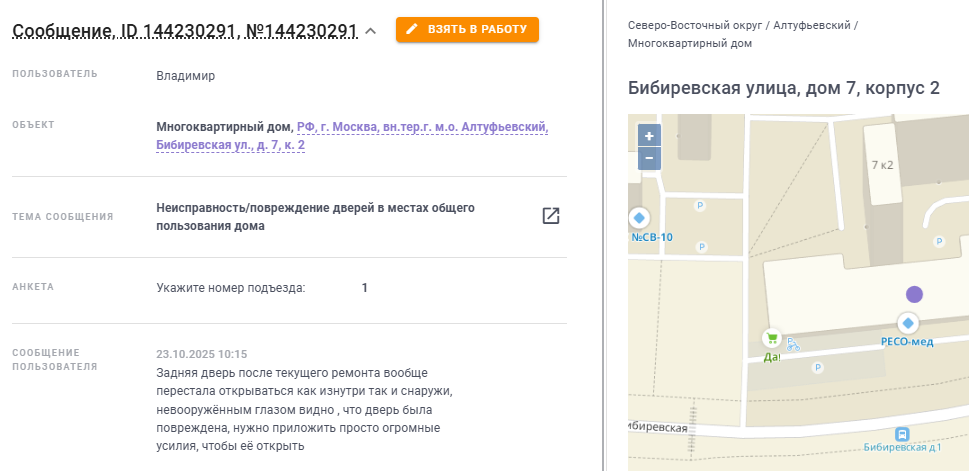The height and width of the screenshot is (471, 969).
Task: Click the Бибиревская д.1 bus stop icon
Action: pyautogui.click(x=902, y=434)
